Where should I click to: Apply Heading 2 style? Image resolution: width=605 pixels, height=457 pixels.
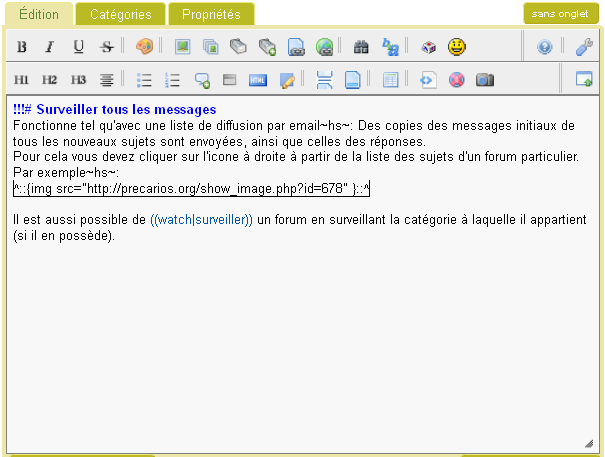click(49, 80)
